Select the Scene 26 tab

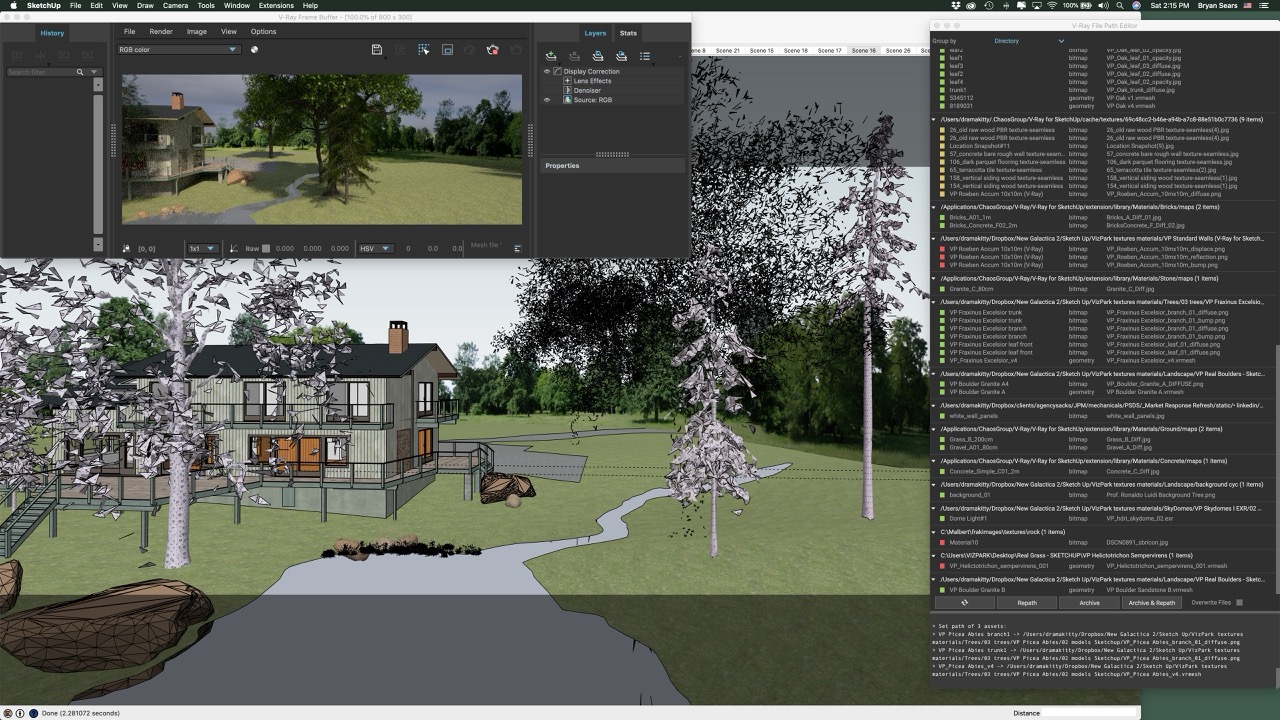899,50
